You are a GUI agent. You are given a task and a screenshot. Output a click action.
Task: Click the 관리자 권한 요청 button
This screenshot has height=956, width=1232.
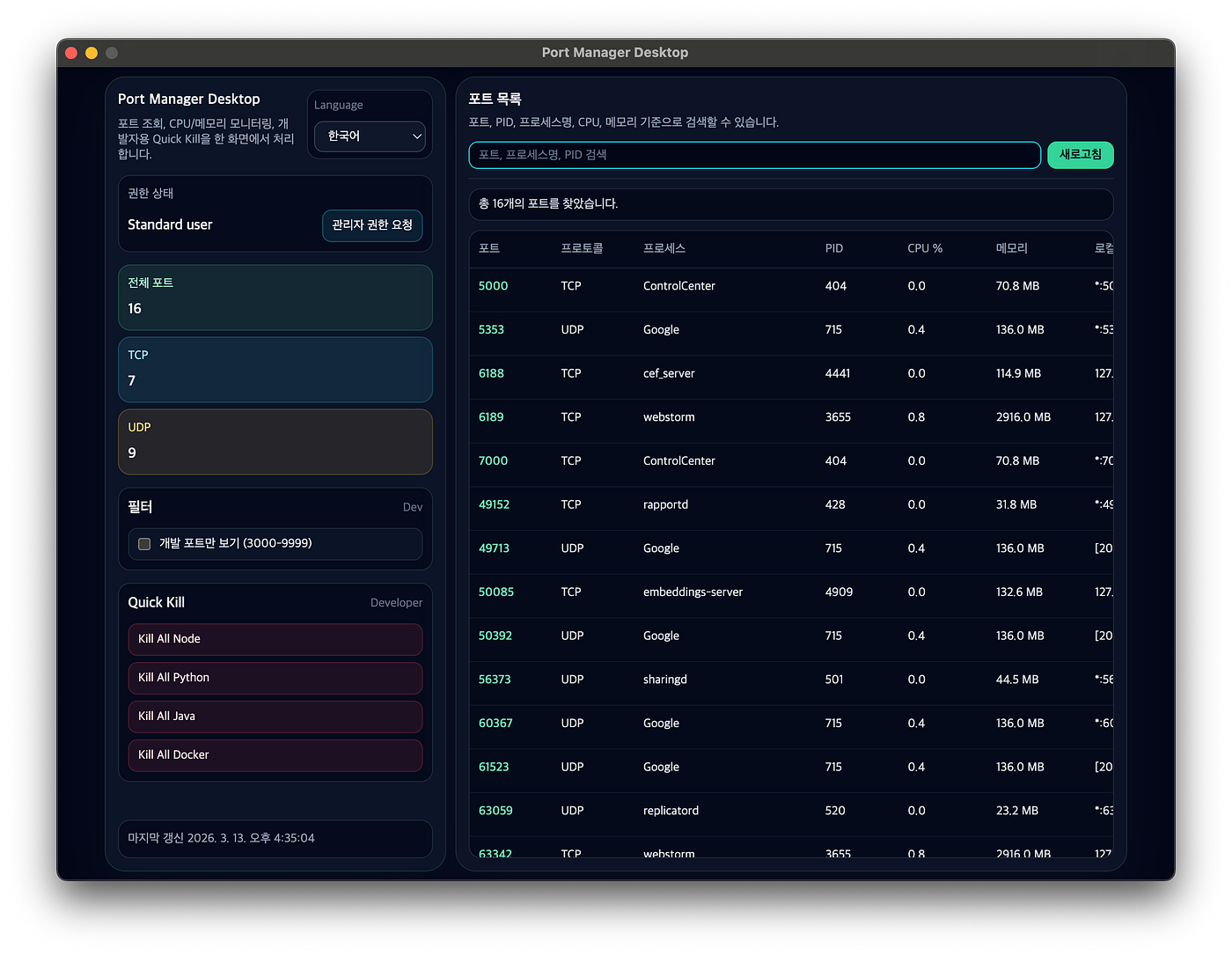[372, 225]
